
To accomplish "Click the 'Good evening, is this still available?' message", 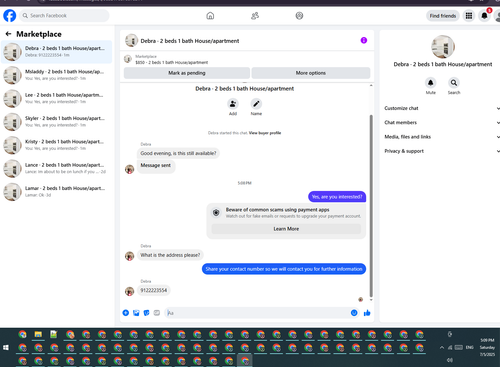I will click(x=178, y=153).
